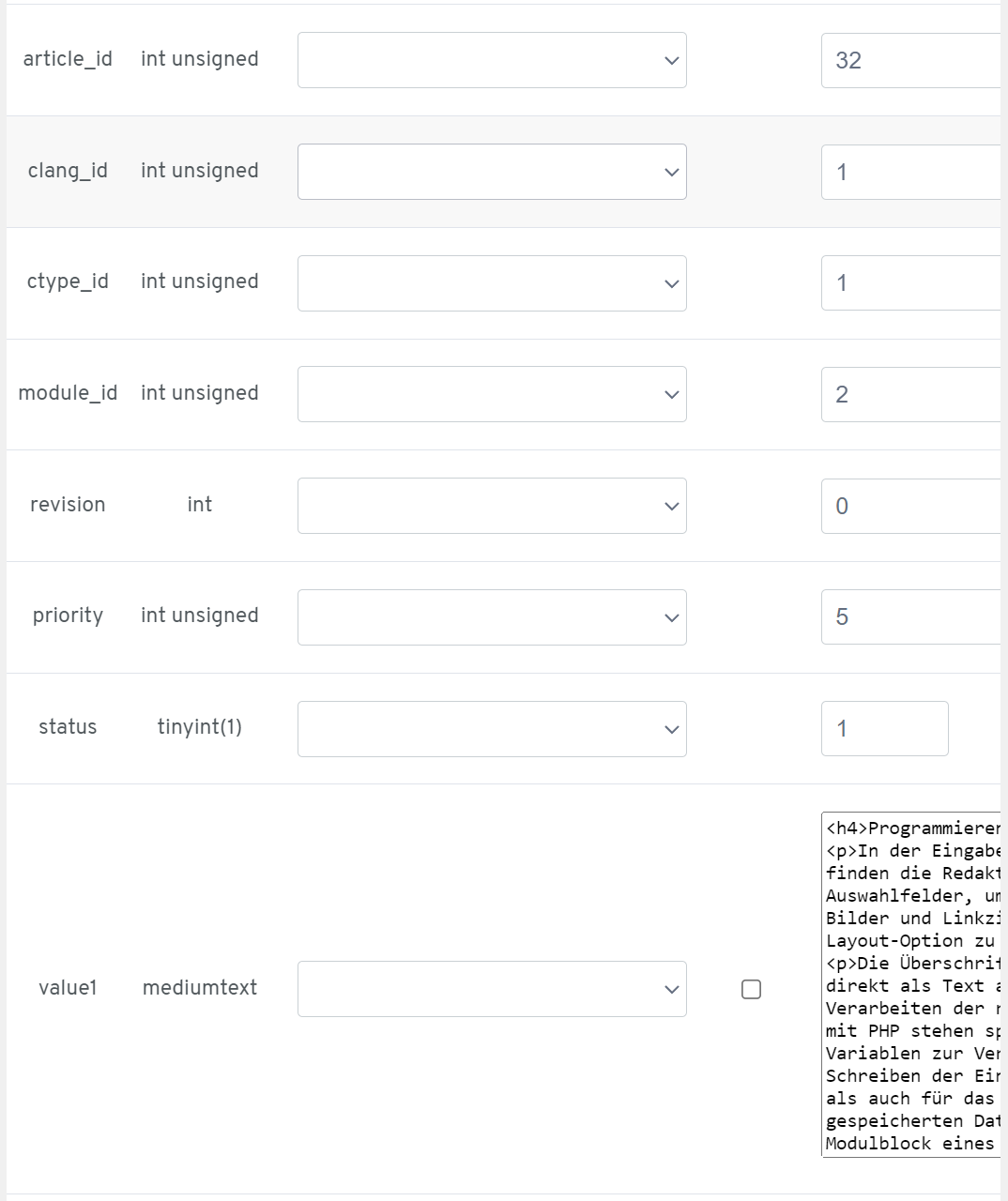Viewport: 1008px width, 1201px height.
Task: Open the function dropdown for clang_id
Action: click(492, 172)
